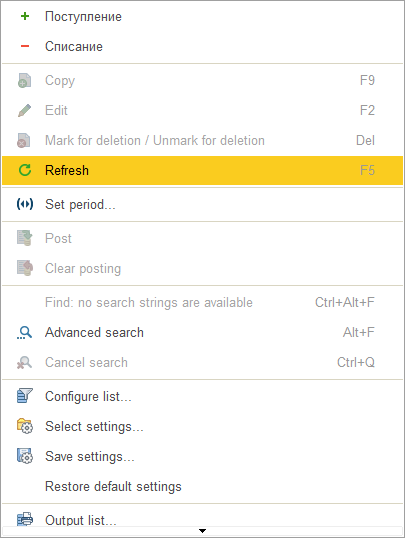405x538 pixels.
Task: Choose Save settings... entry
Action: (202, 456)
